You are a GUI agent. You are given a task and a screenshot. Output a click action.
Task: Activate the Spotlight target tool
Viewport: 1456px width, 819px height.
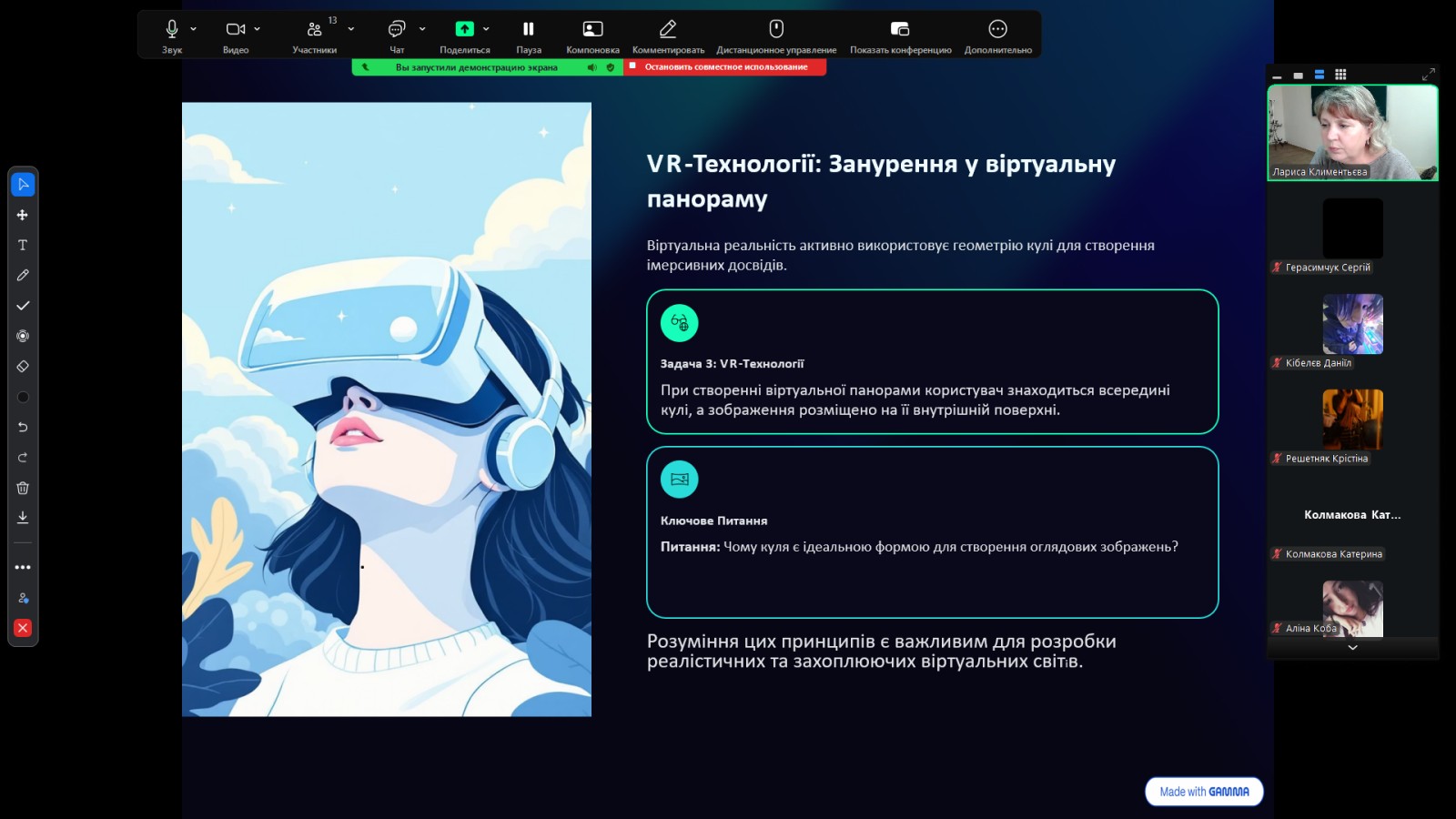tap(23, 336)
